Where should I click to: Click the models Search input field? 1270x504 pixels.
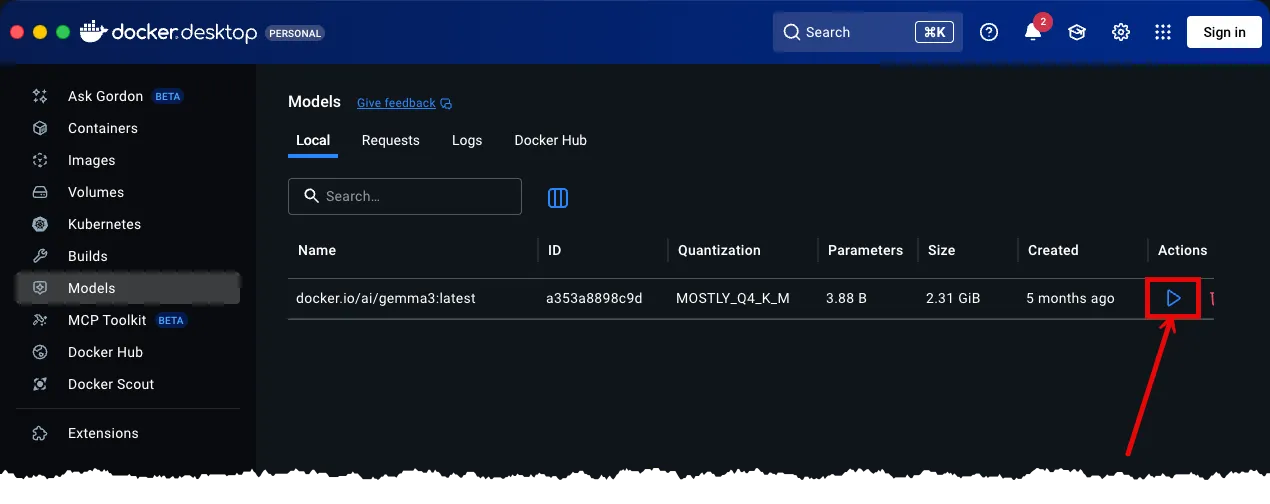[x=405, y=196]
